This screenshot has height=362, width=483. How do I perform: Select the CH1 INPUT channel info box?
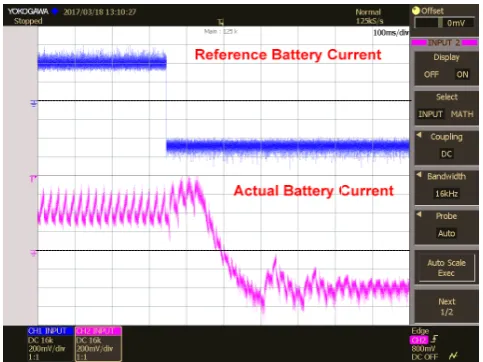click(x=49, y=344)
